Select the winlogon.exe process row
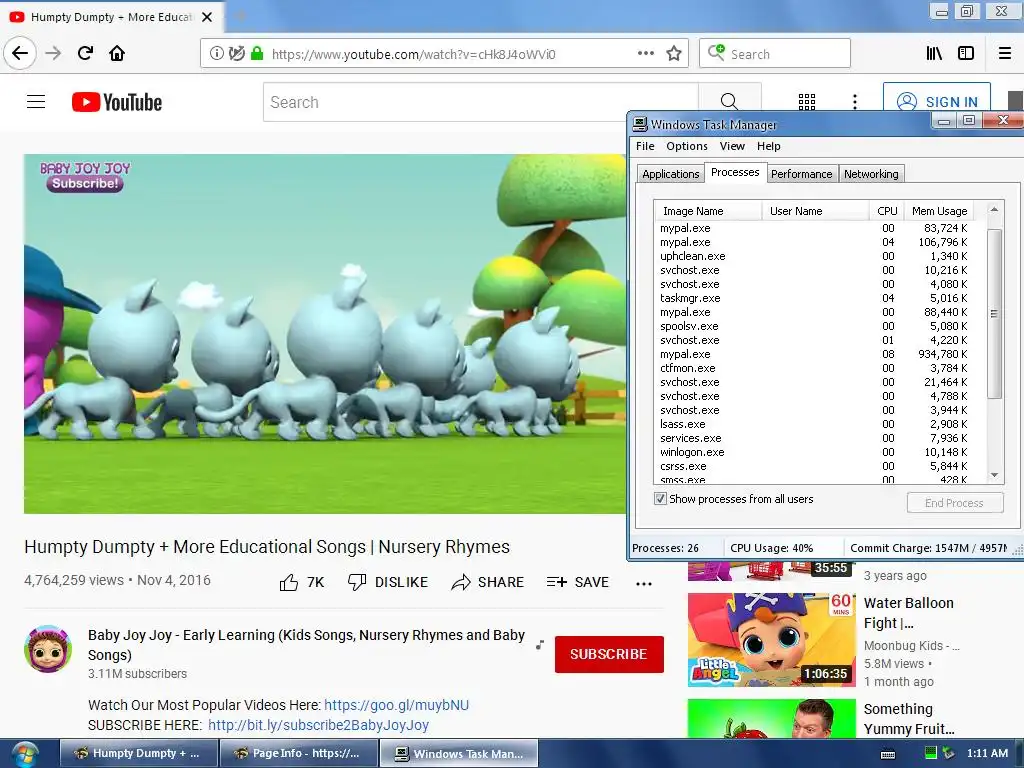Viewport: 1024px width, 768px height. (x=813, y=452)
